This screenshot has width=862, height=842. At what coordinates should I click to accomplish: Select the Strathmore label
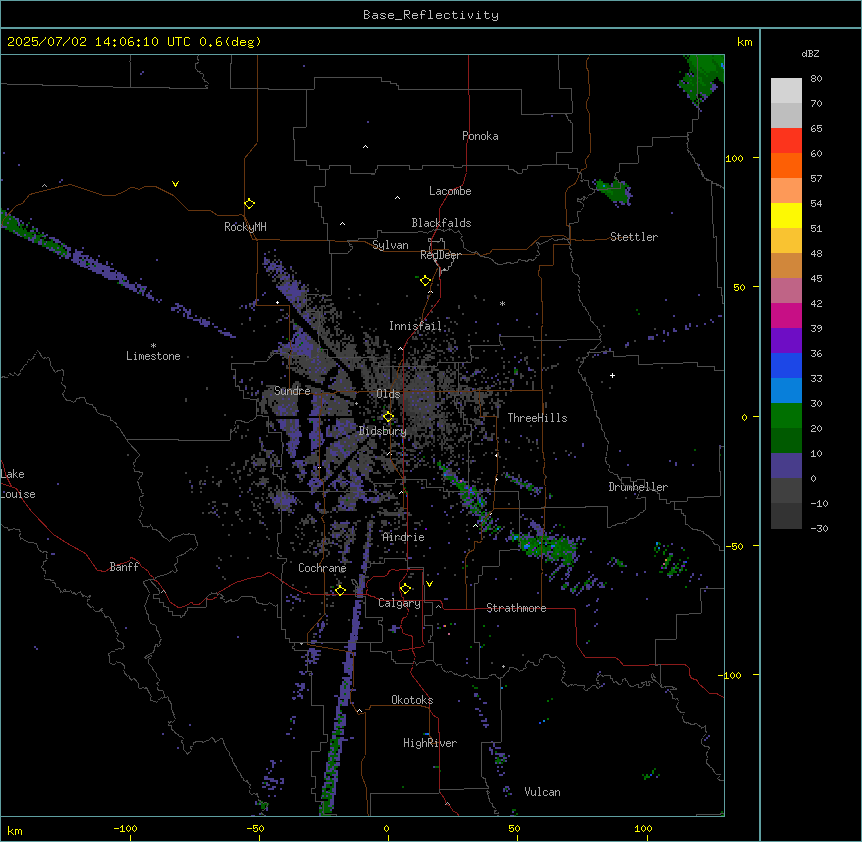[516, 608]
